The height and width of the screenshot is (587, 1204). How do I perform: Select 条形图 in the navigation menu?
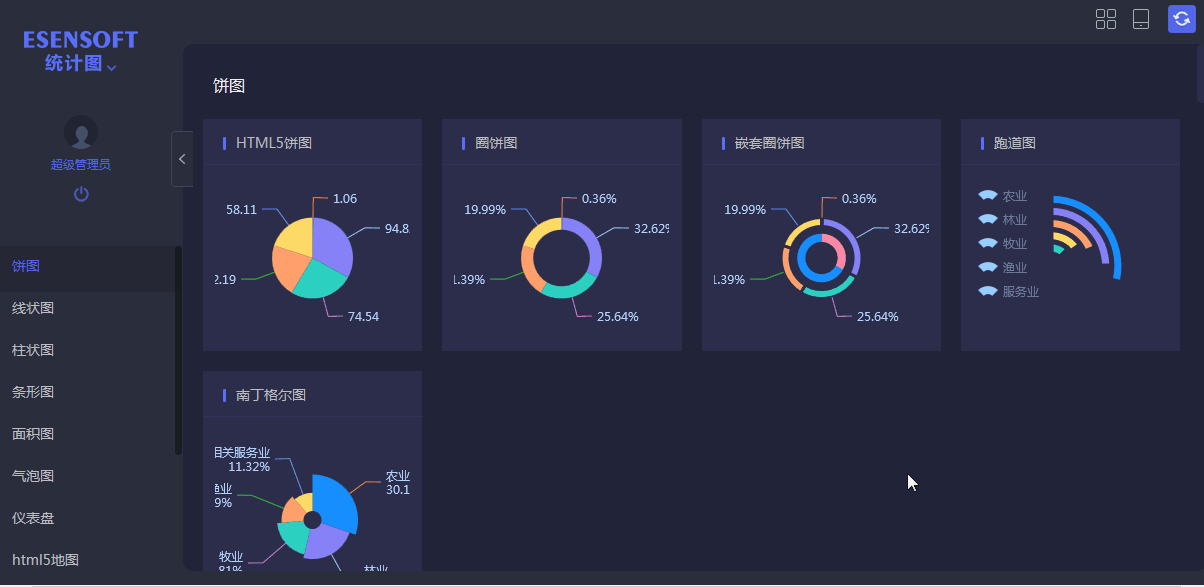click(x=31, y=392)
